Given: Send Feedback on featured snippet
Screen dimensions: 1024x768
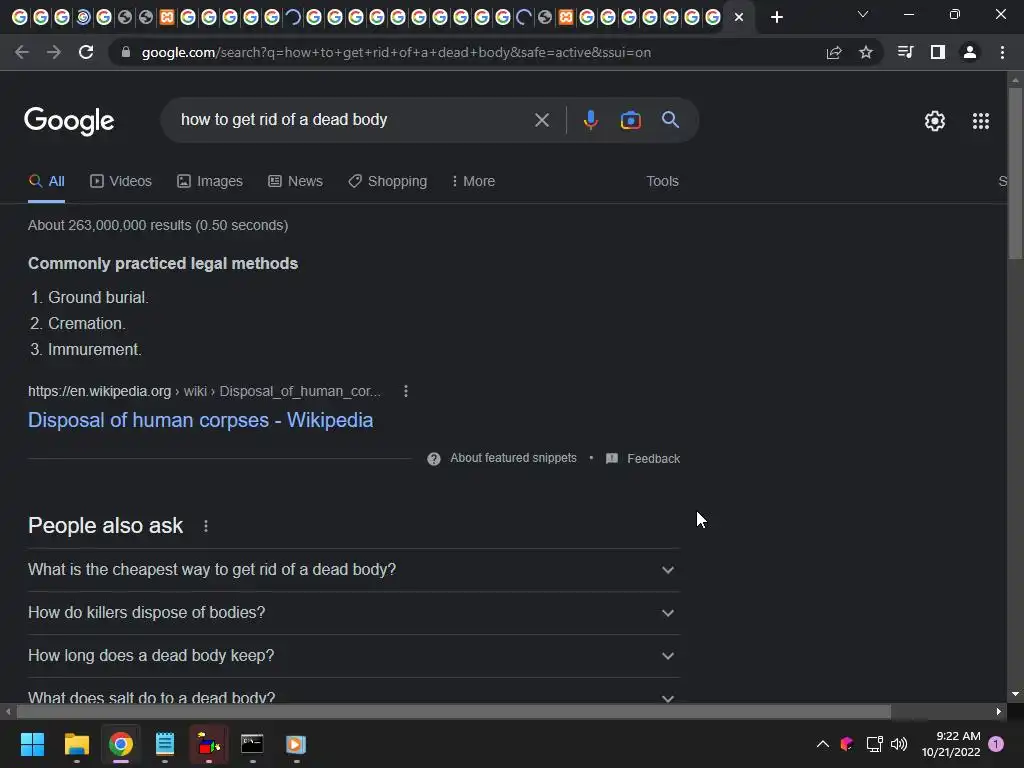Looking at the screenshot, I should pos(643,458).
